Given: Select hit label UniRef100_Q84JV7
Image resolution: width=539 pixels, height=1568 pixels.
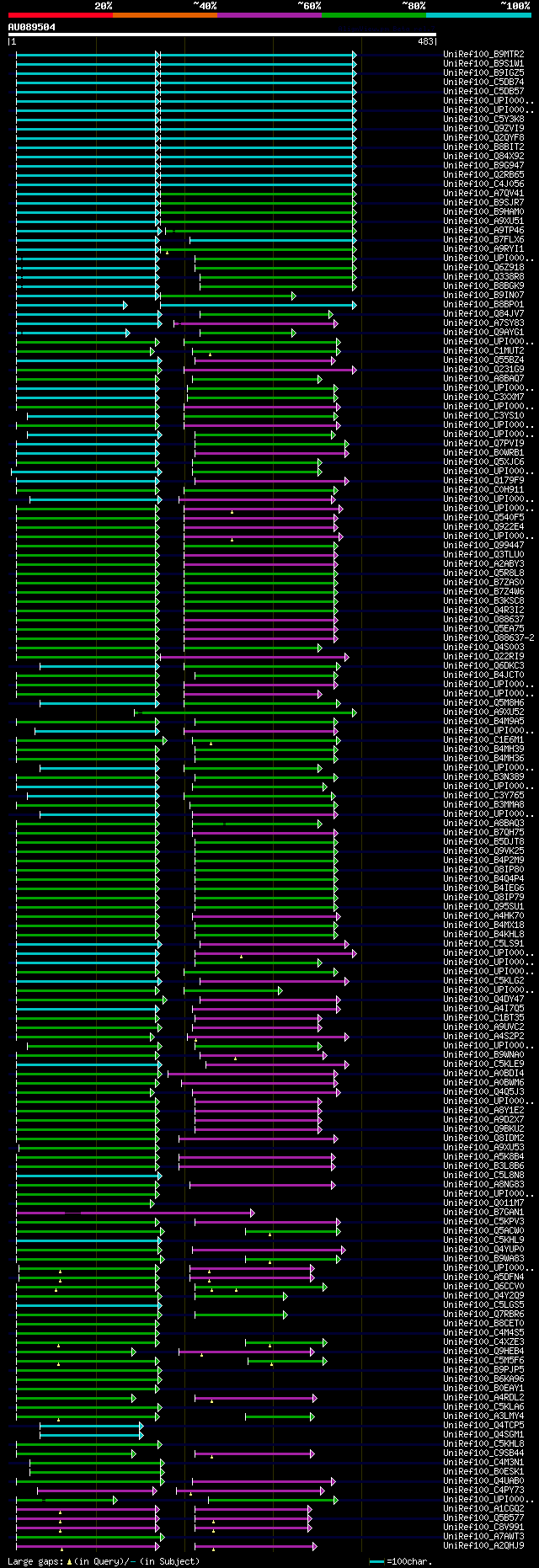Looking at the screenshot, I should pyautogui.click(x=483, y=314).
